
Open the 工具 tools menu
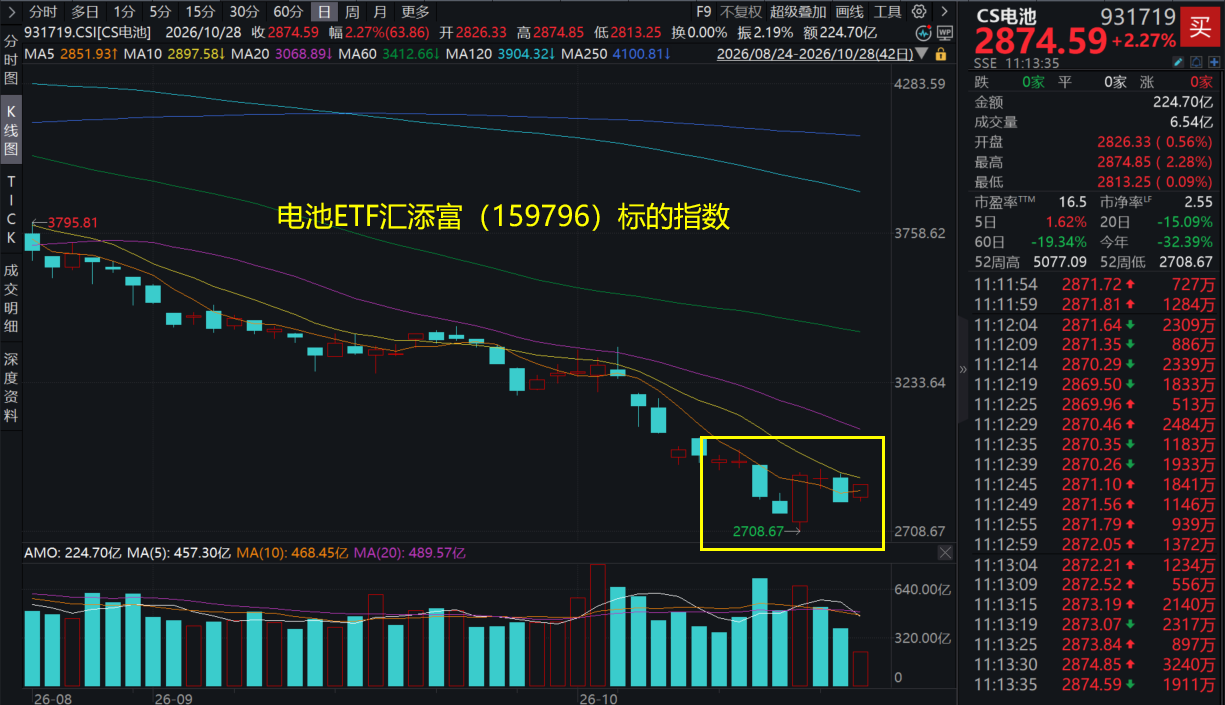click(x=887, y=12)
